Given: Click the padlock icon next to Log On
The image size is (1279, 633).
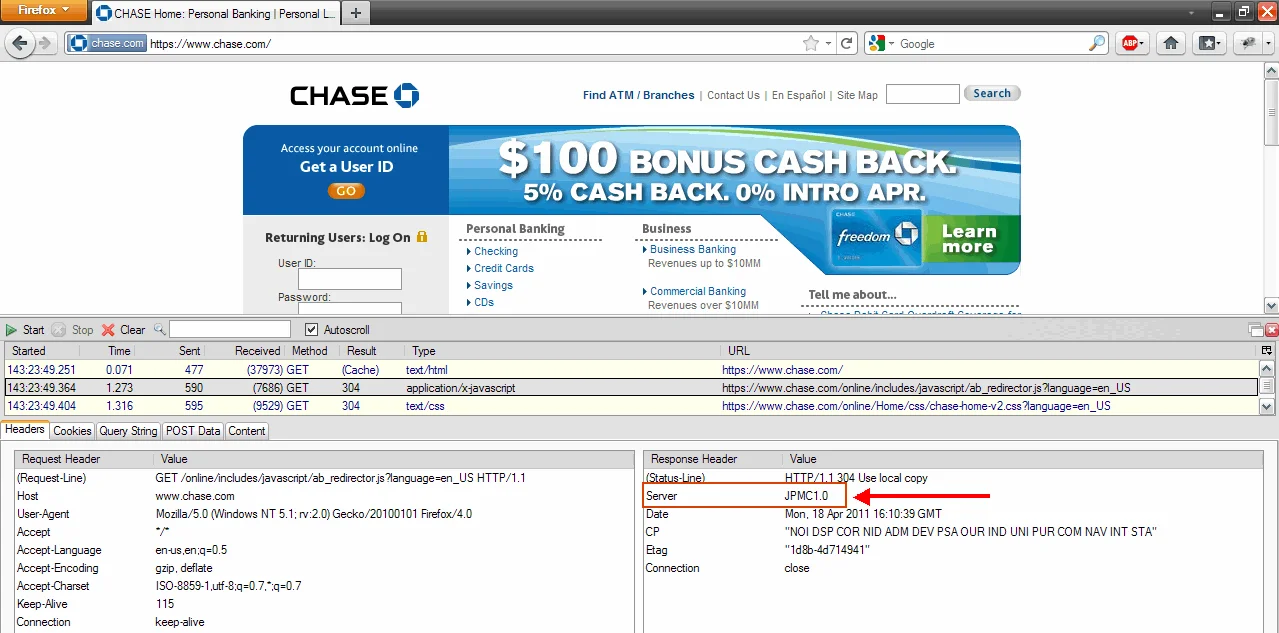Looking at the screenshot, I should click(421, 237).
